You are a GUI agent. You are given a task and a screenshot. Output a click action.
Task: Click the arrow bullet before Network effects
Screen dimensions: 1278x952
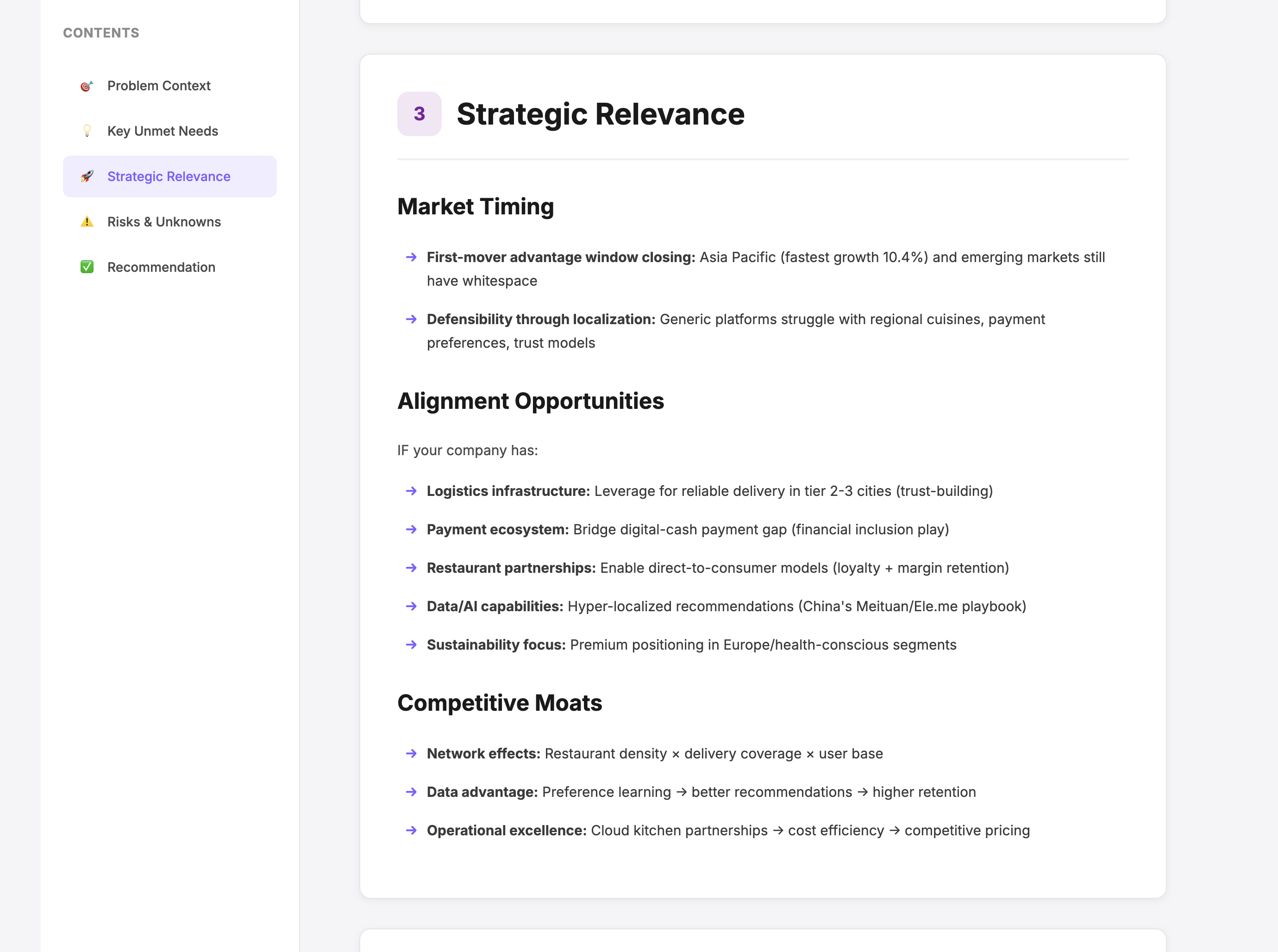coord(411,754)
